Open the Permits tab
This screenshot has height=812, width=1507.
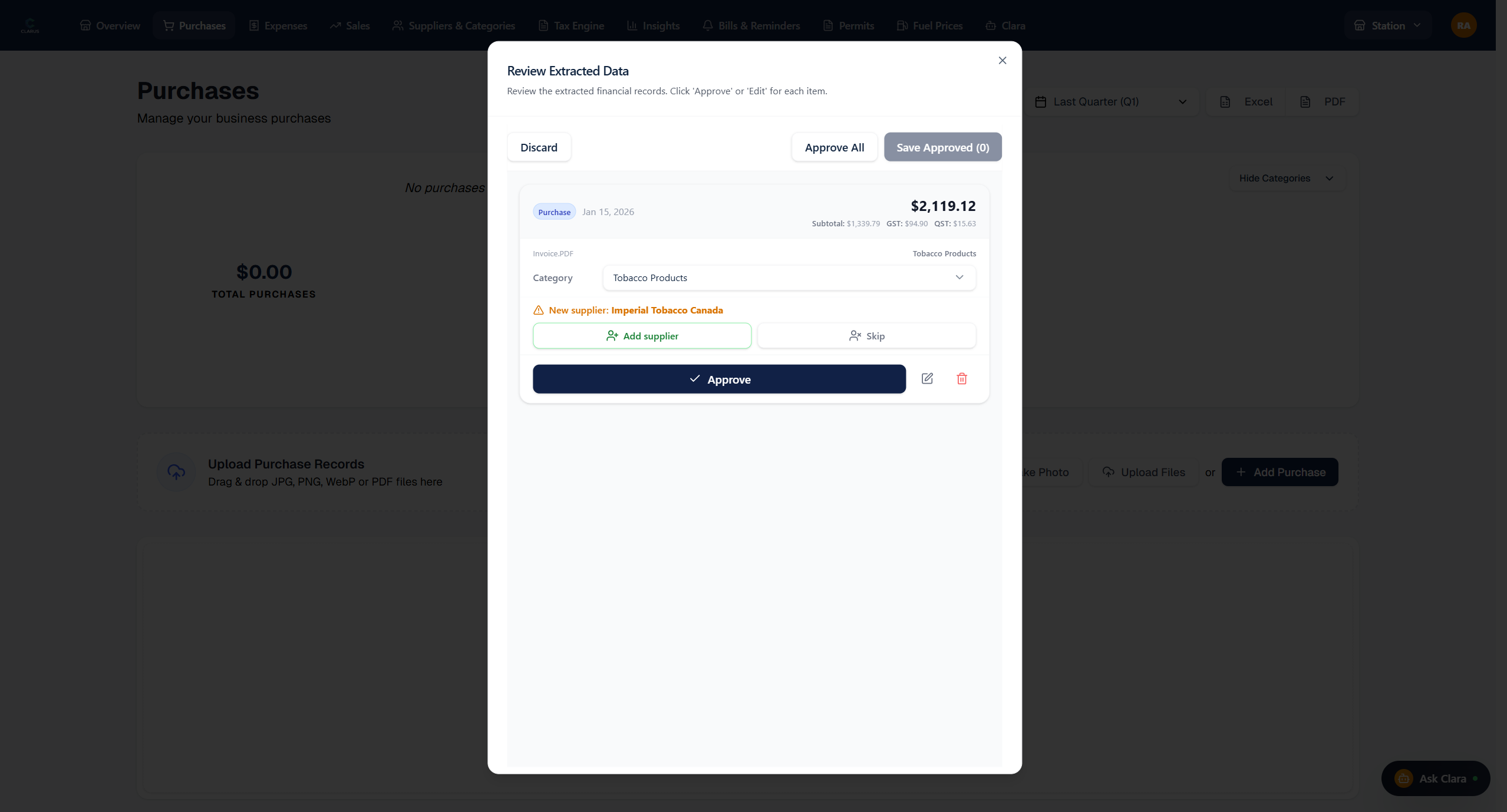[848, 26]
